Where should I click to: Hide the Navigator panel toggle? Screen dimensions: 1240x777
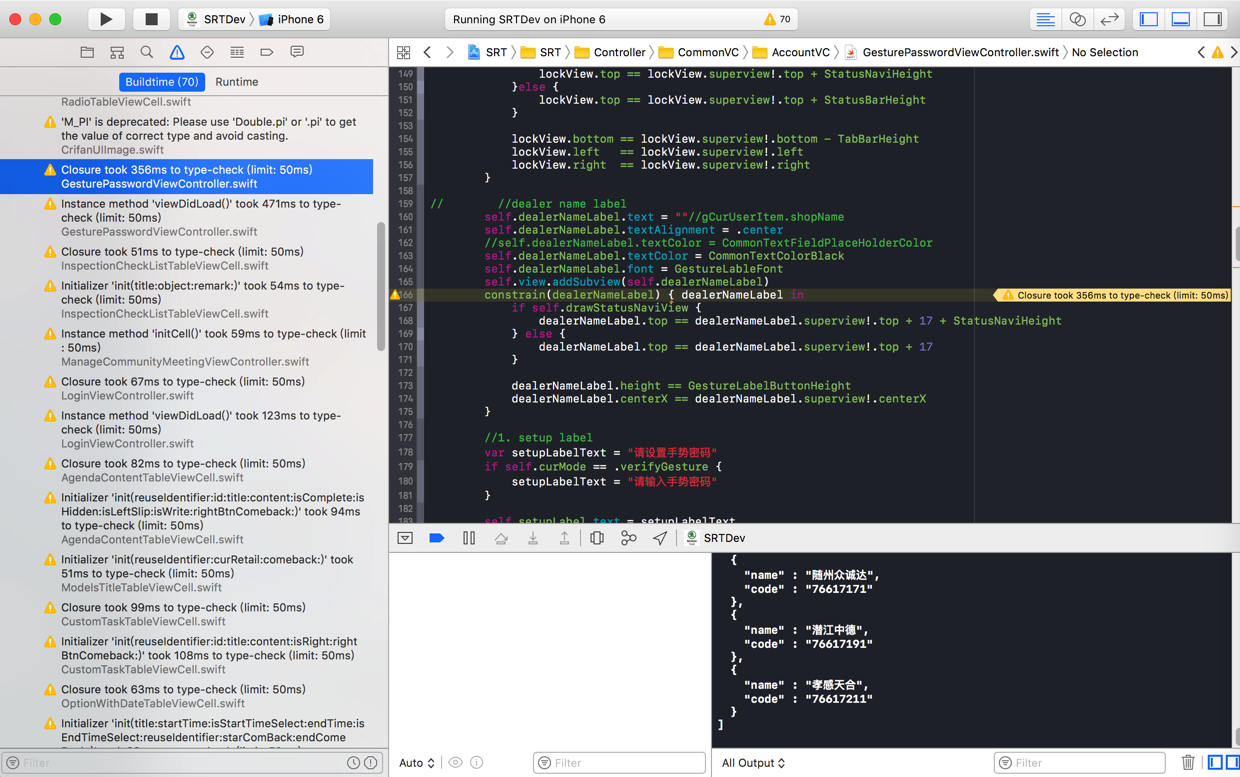point(1149,19)
